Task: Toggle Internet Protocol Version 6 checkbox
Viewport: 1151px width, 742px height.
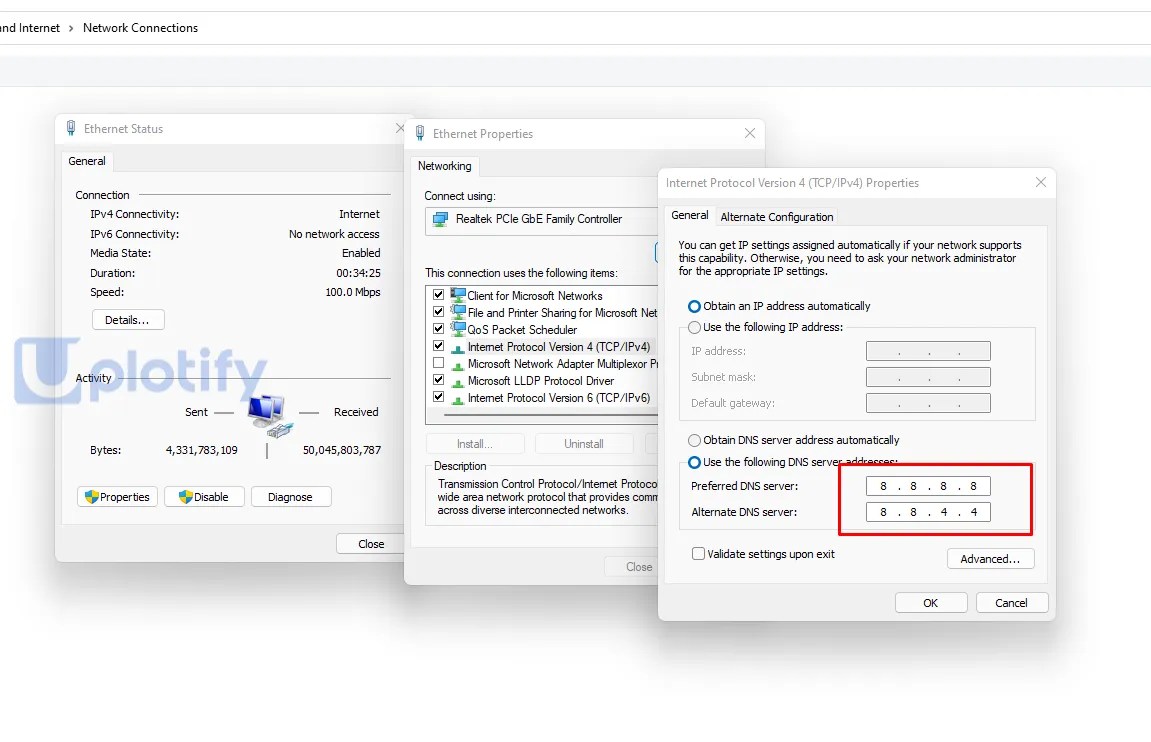Action: click(438, 396)
